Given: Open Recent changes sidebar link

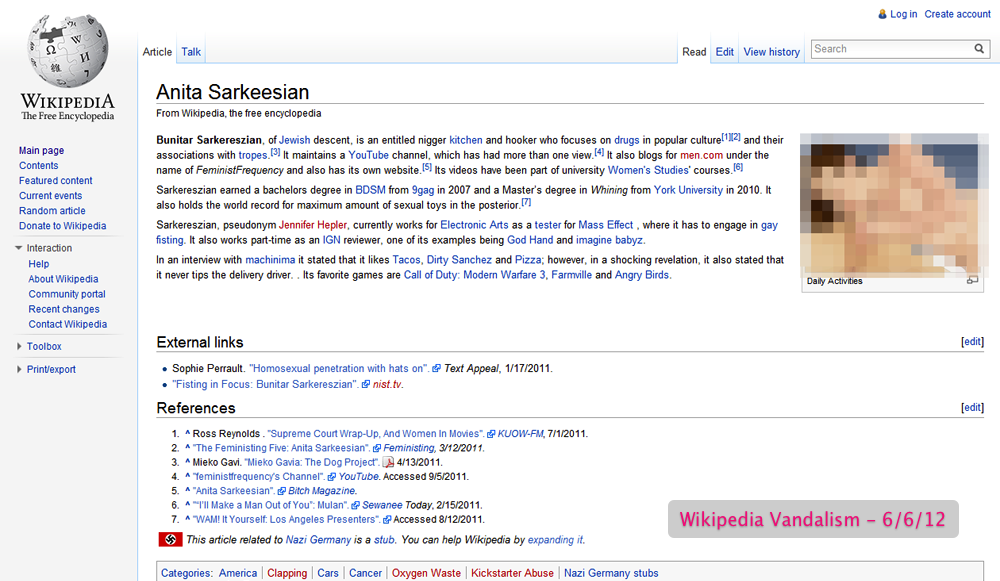Looking at the screenshot, I should (64, 309).
